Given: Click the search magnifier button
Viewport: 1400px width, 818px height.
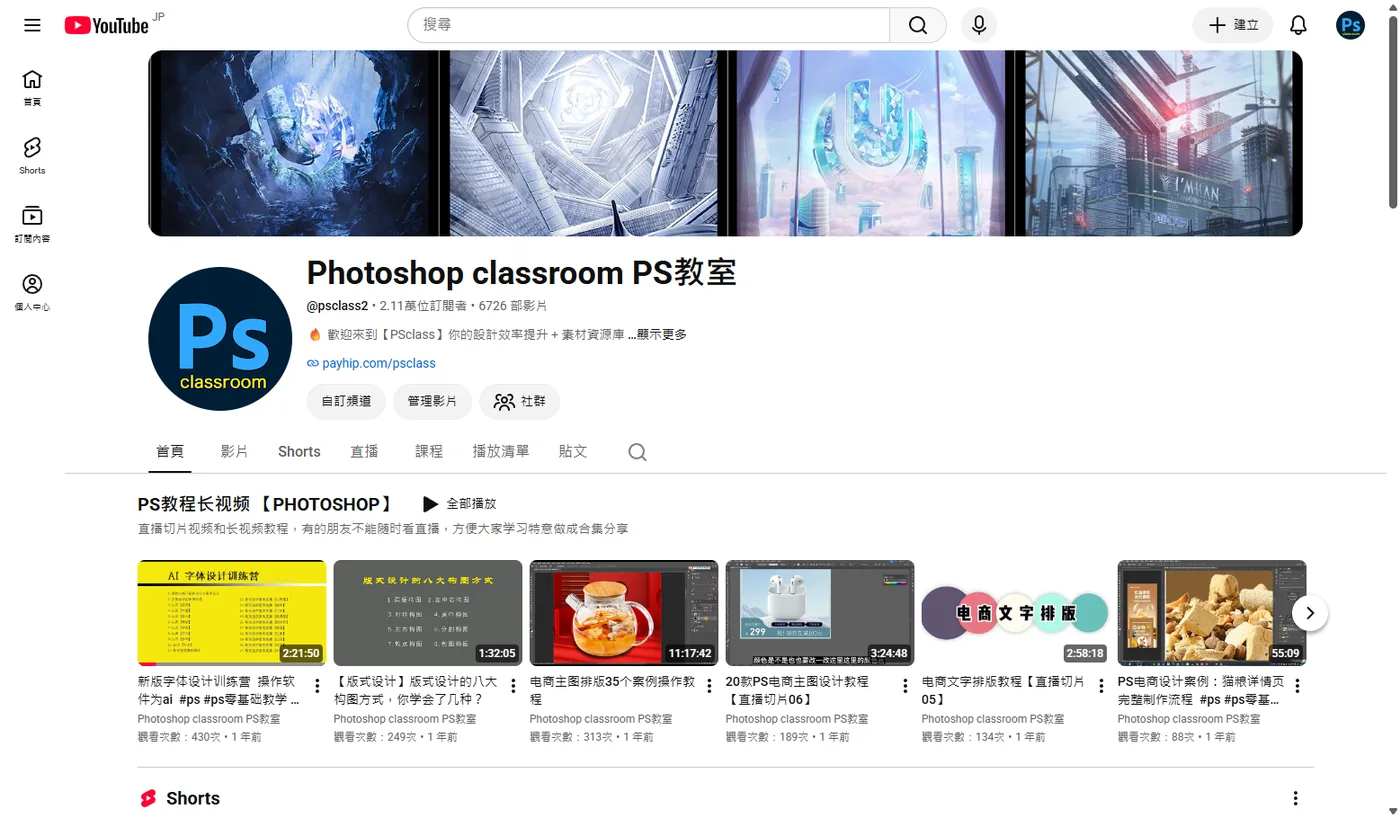Looking at the screenshot, I should [918, 25].
